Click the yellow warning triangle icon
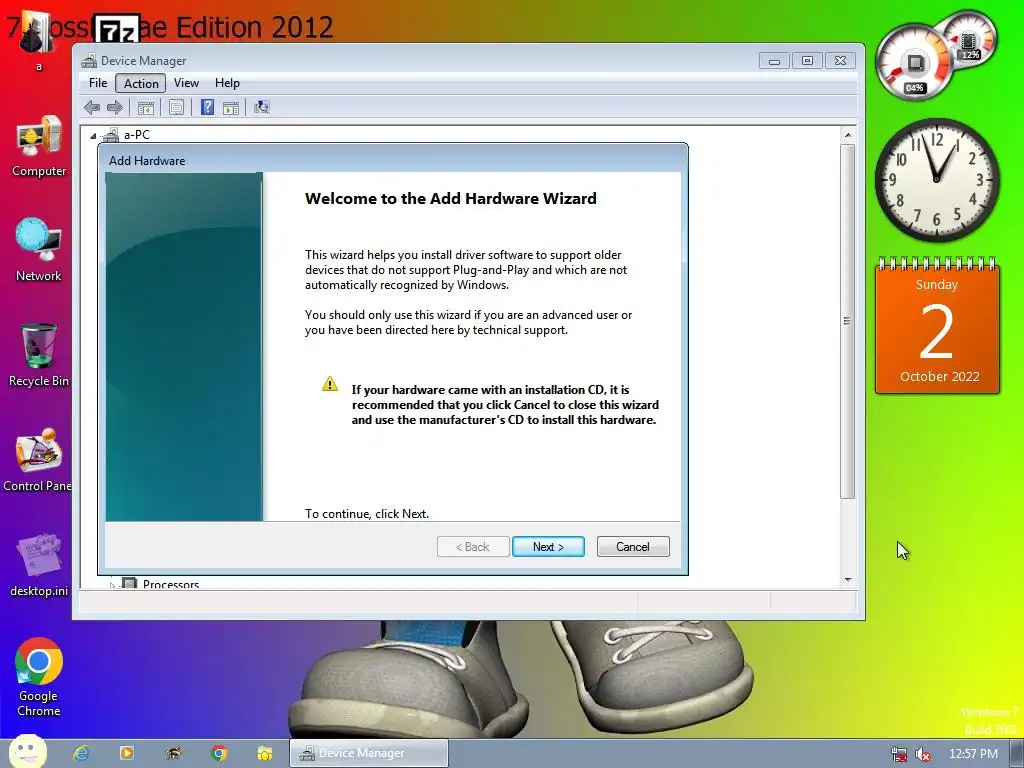Screen dimensions: 1024x768 coord(330,384)
